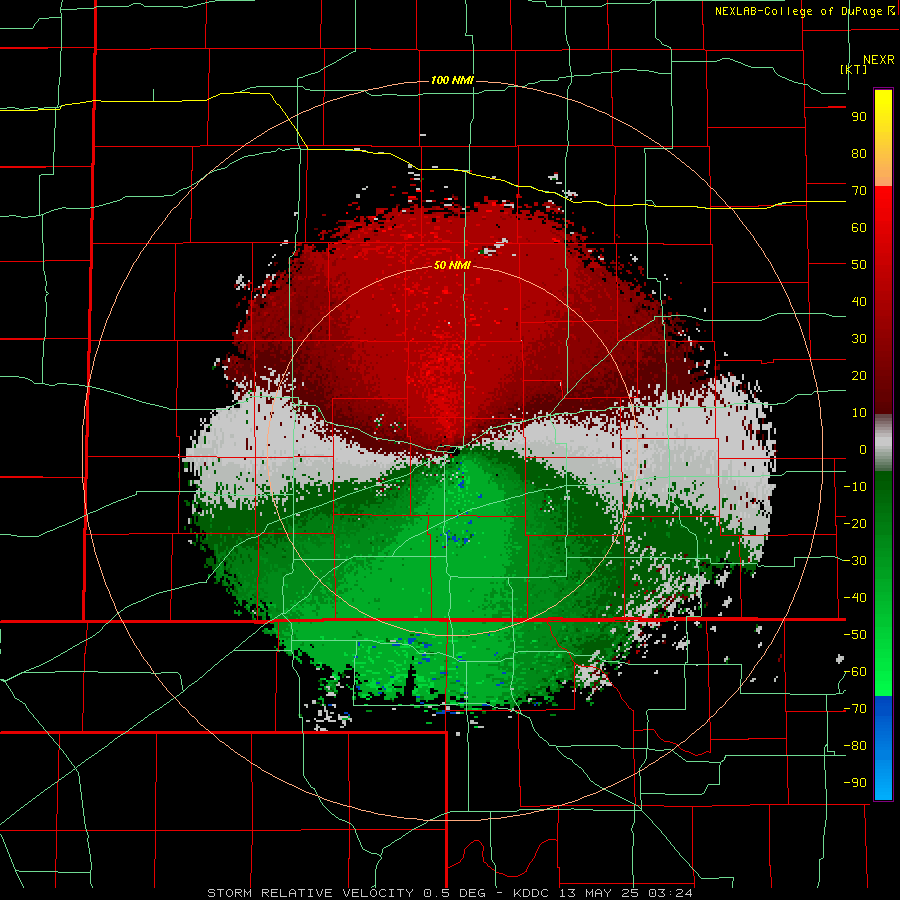Click the 80 value on the velocity scale
This screenshot has height=900, width=900.
859,154
